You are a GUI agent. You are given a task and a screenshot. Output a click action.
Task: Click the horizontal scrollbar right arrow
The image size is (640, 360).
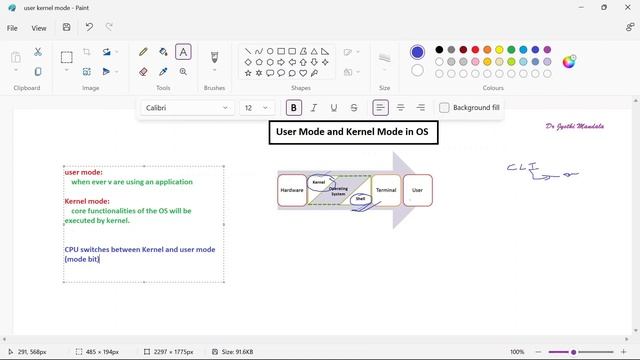(627, 339)
